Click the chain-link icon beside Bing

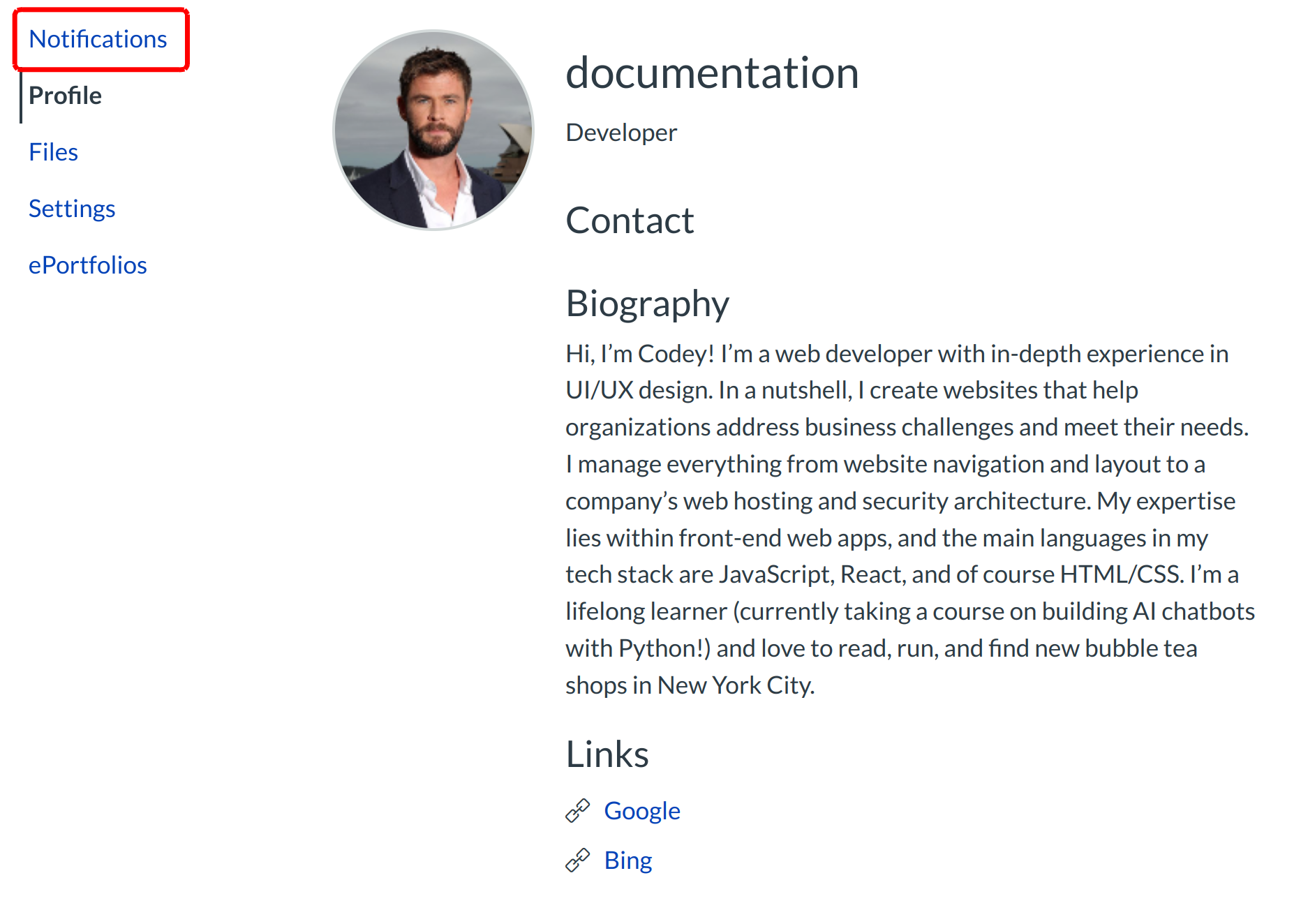[x=577, y=860]
